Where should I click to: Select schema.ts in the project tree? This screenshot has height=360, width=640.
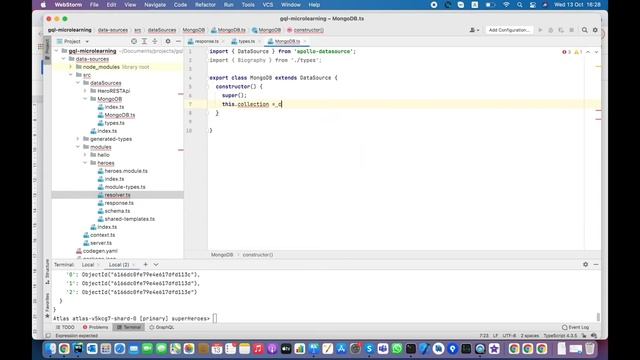(x=117, y=211)
